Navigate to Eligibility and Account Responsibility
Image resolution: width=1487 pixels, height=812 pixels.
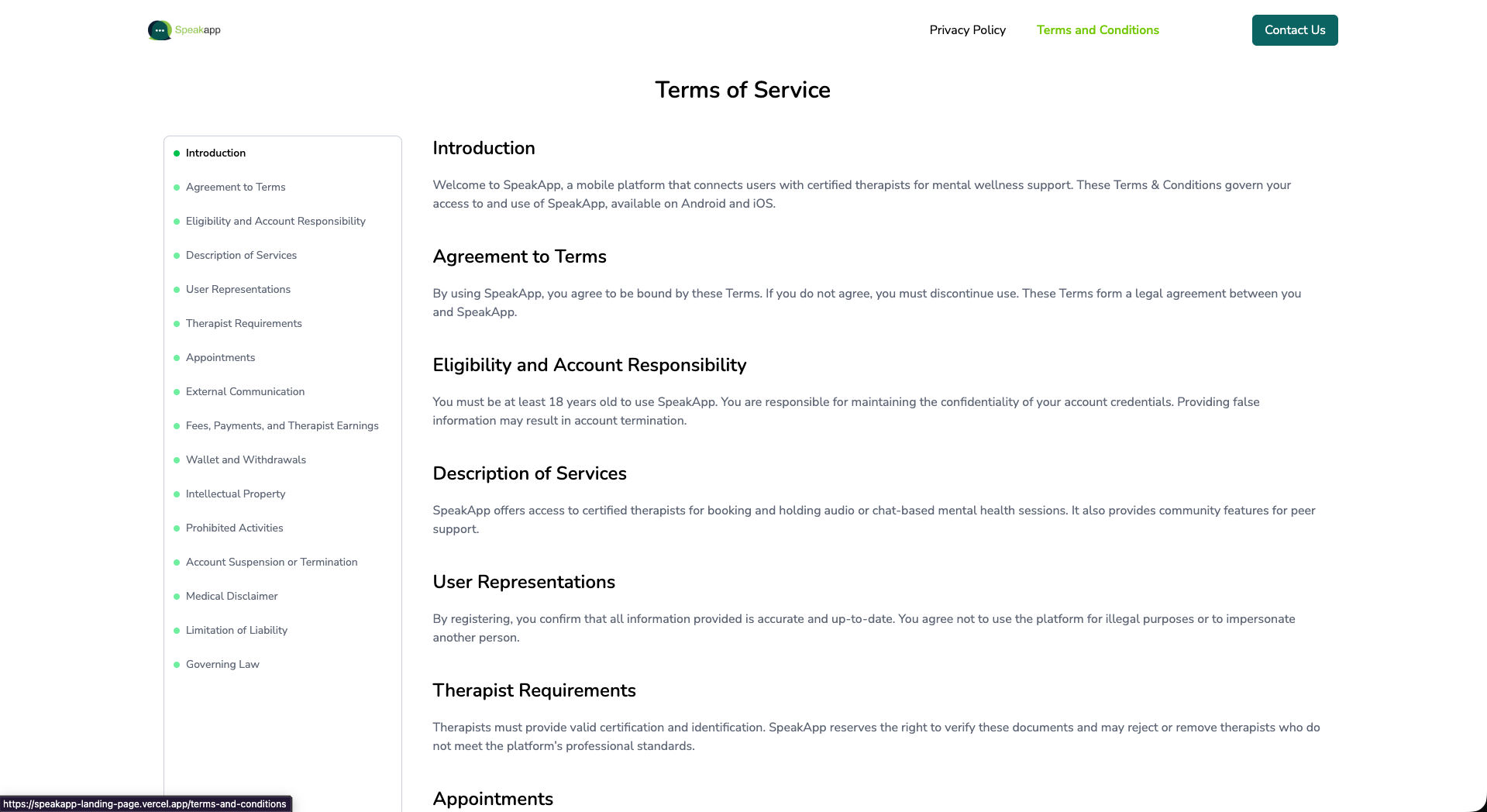tap(275, 221)
